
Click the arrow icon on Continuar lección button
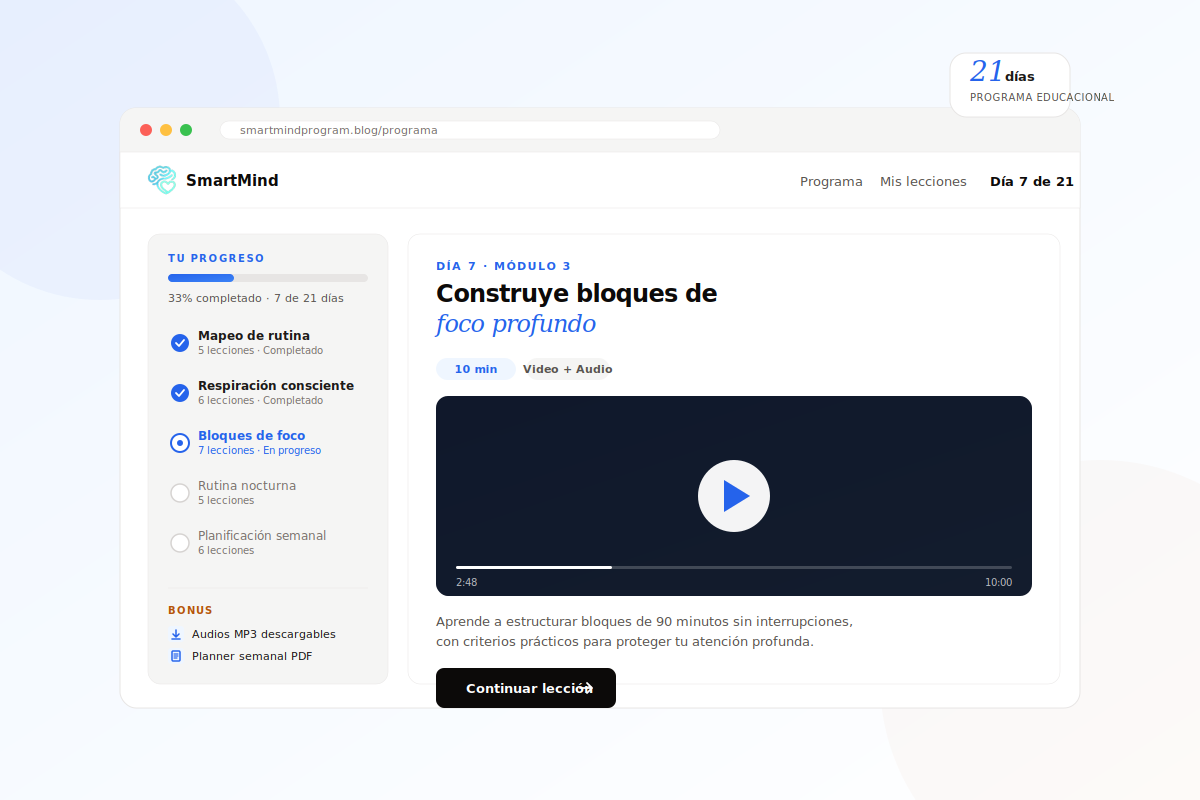pos(587,688)
